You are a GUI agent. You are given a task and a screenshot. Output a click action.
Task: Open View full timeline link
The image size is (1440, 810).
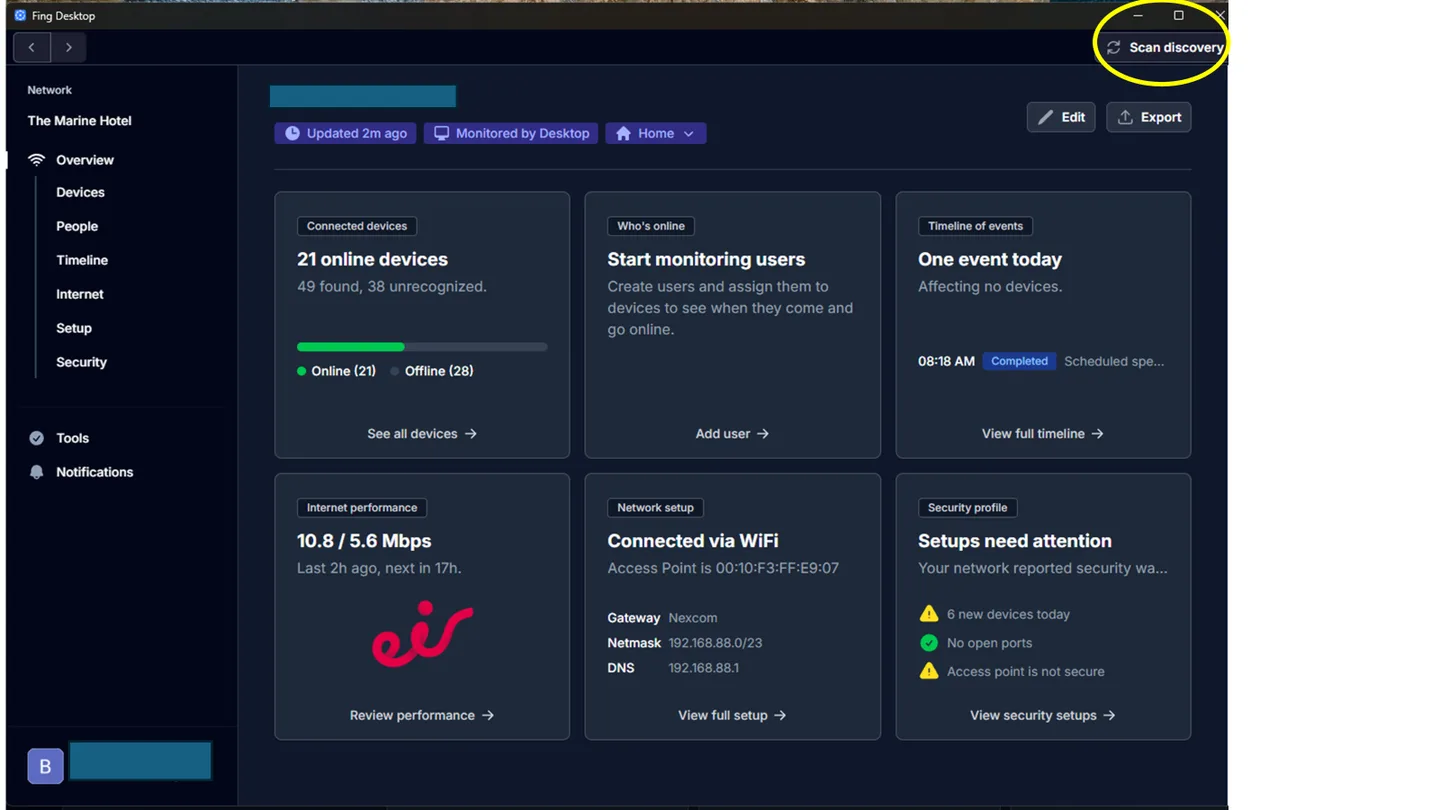[x=1043, y=434]
